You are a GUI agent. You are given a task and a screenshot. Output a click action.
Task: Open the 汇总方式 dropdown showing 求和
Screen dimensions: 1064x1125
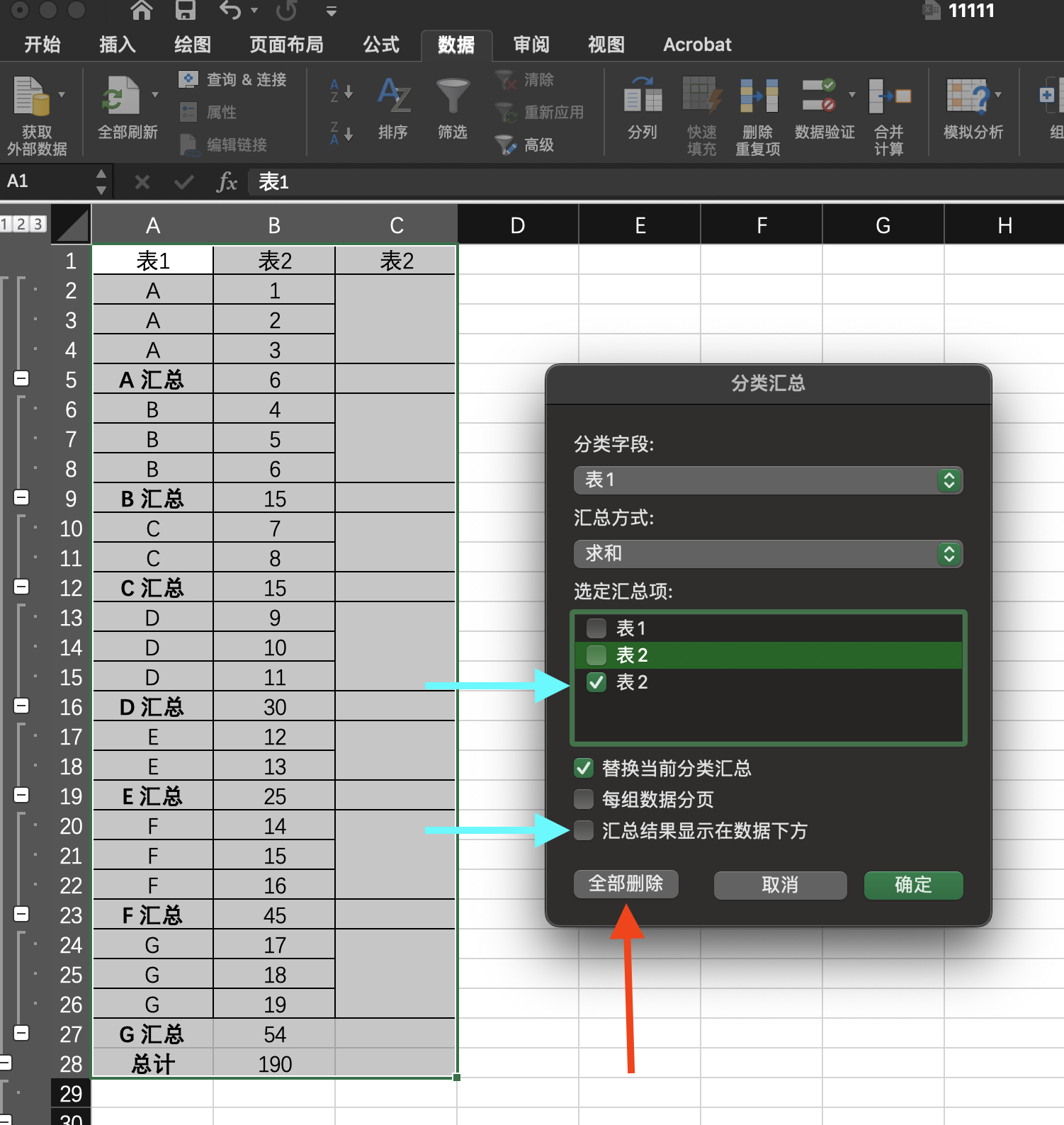pyautogui.click(x=768, y=554)
